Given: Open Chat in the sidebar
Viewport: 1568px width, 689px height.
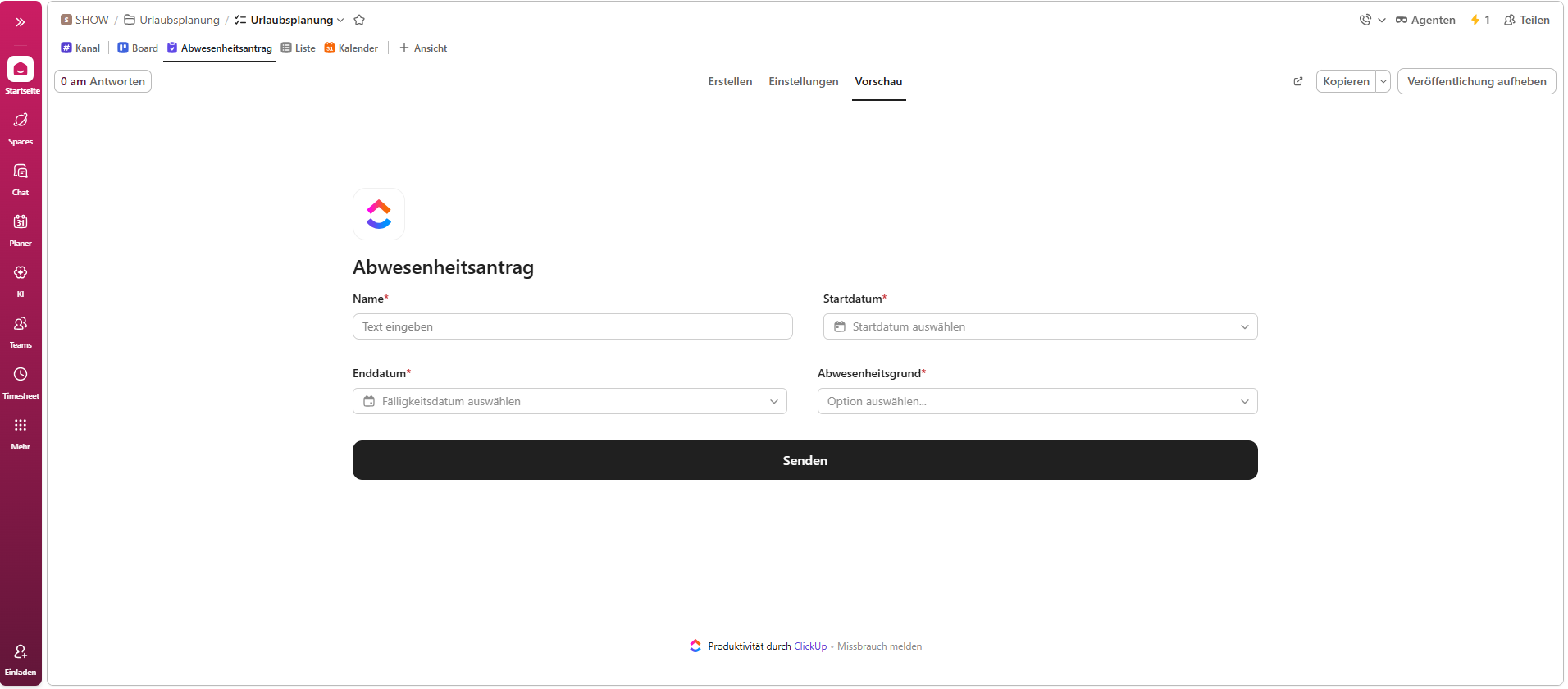Looking at the screenshot, I should [x=21, y=179].
